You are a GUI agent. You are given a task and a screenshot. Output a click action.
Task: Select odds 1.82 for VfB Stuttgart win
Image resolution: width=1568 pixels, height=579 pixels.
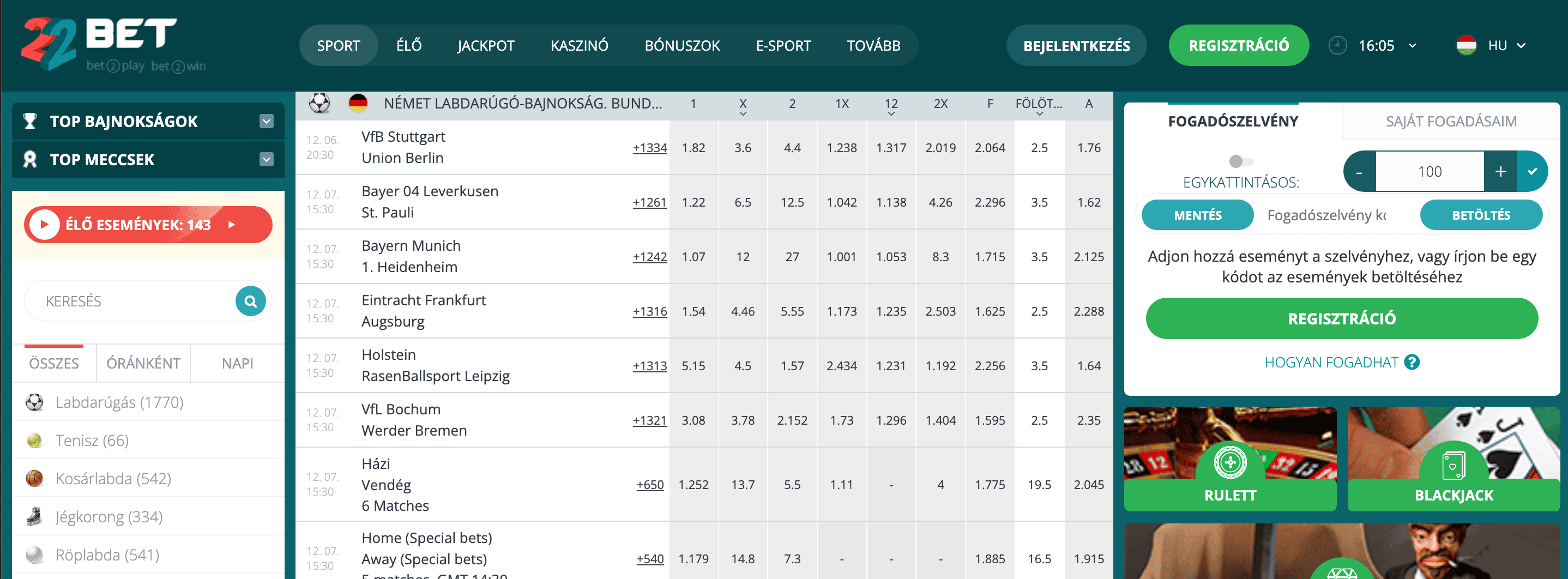(693, 148)
